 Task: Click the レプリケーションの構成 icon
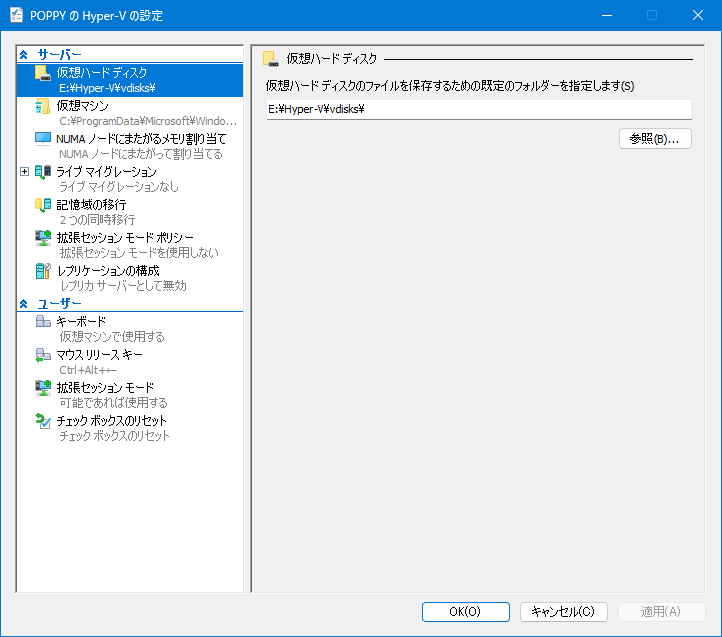pos(43,271)
